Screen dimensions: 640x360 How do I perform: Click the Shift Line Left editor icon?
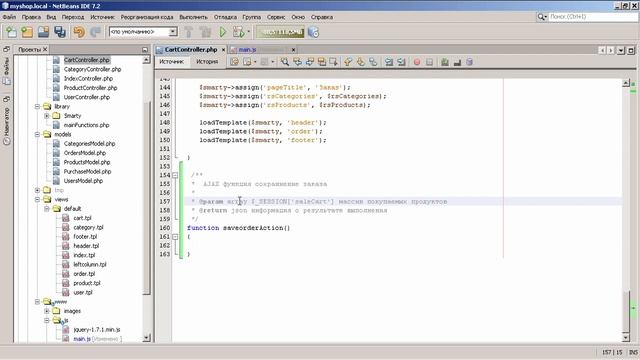[389, 62]
